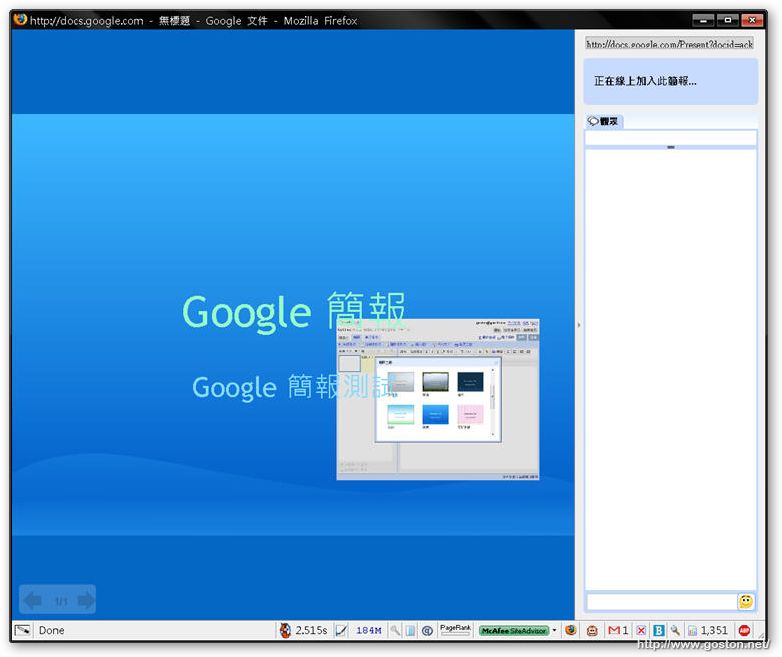782x657 pixels.
Task: Click the Fasterfox page load timer icon
Action: tap(285, 630)
